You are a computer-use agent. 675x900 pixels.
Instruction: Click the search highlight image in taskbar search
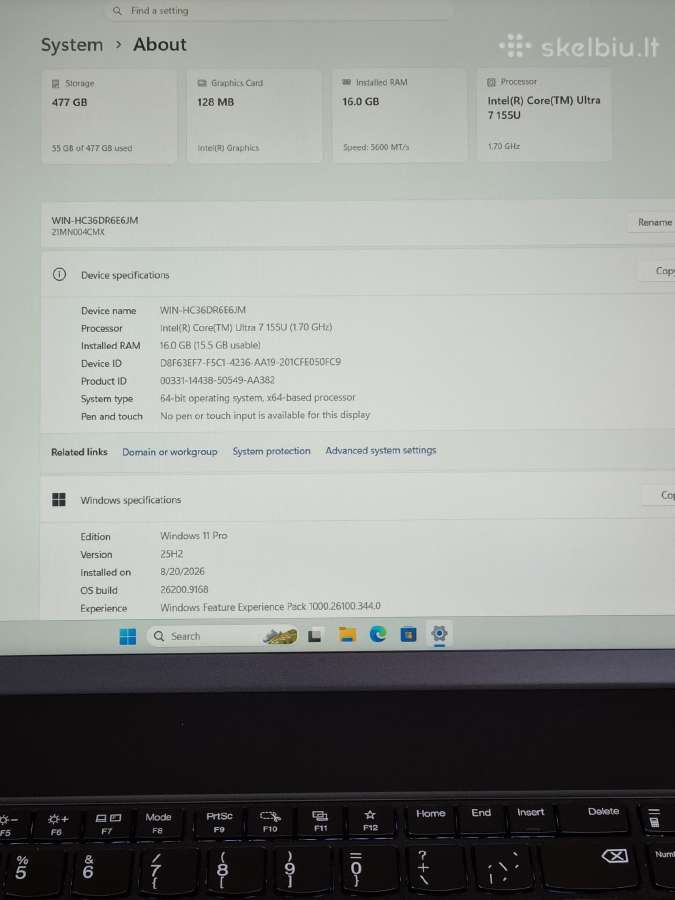tap(281, 636)
